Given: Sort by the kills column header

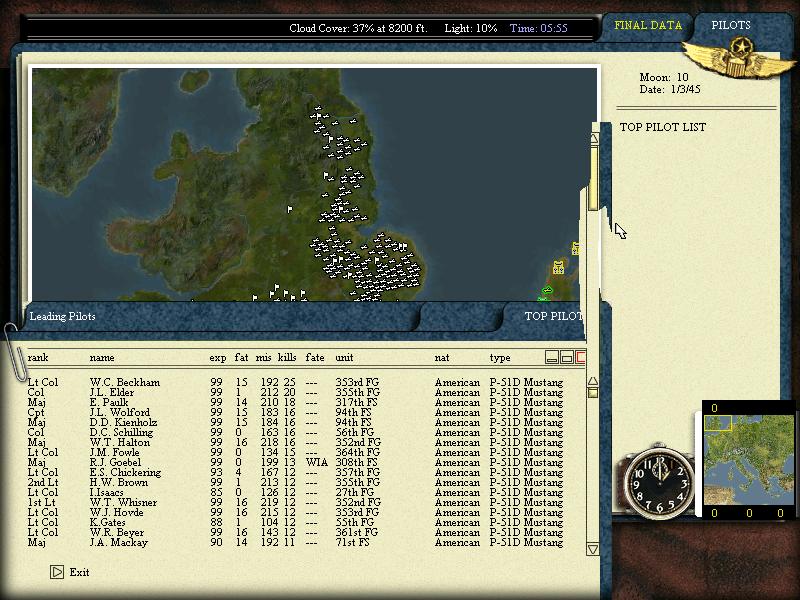Looking at the screenshot, I should [287, 358].
